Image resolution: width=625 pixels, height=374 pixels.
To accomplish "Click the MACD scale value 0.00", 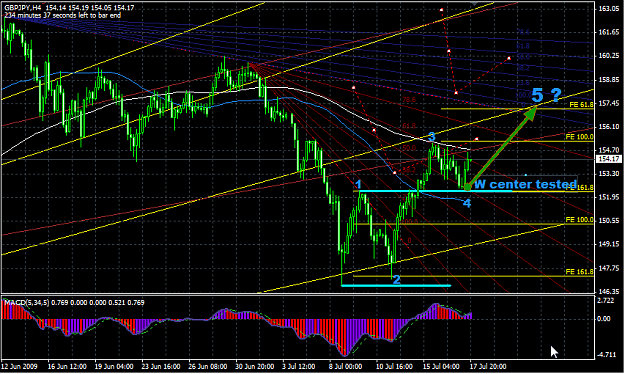I will (x=604, y=319).
